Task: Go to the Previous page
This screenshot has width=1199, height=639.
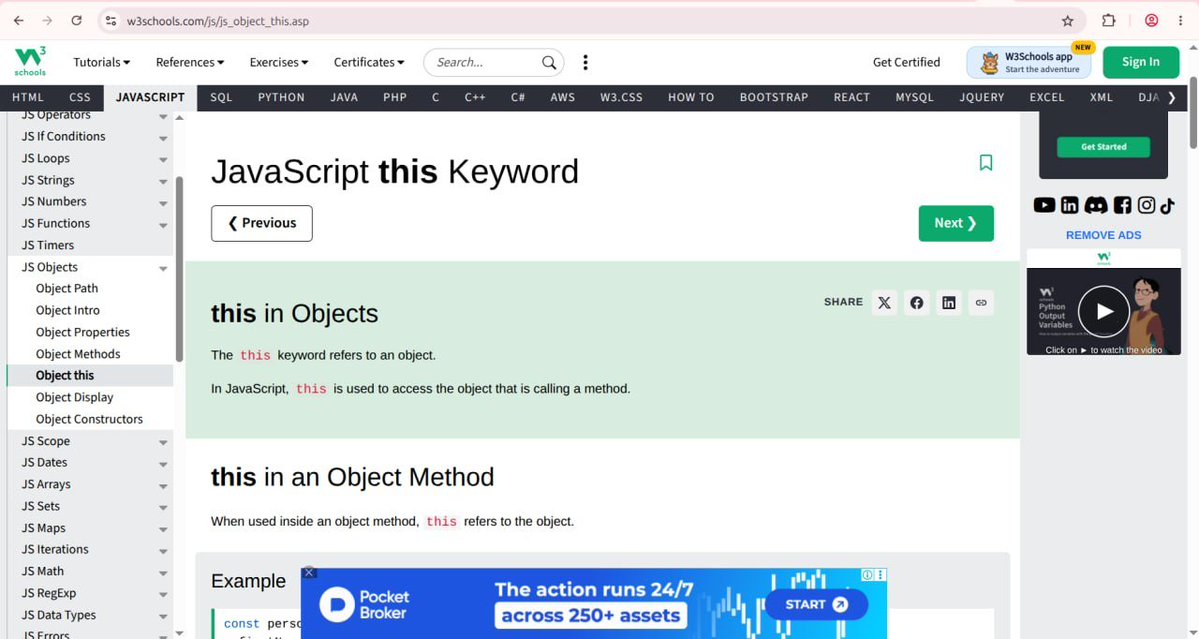Action: 262,223
